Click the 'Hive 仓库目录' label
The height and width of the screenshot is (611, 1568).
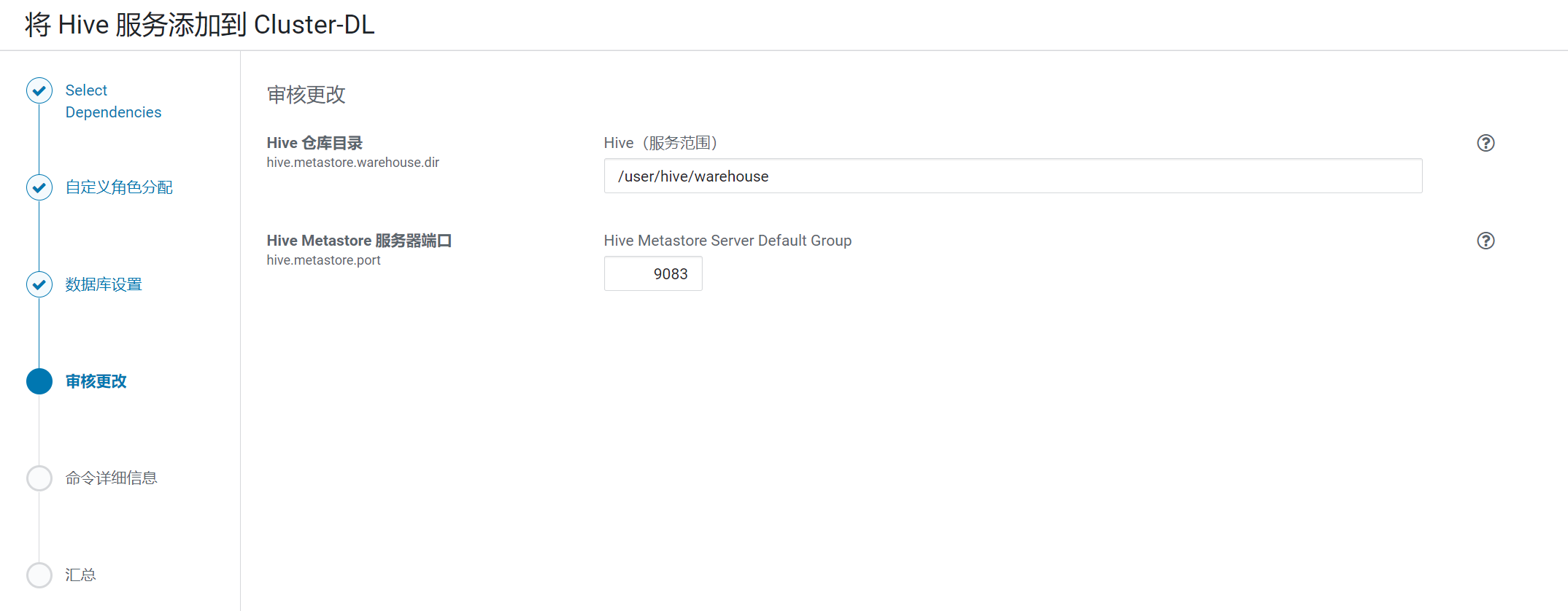pos(314,143)
